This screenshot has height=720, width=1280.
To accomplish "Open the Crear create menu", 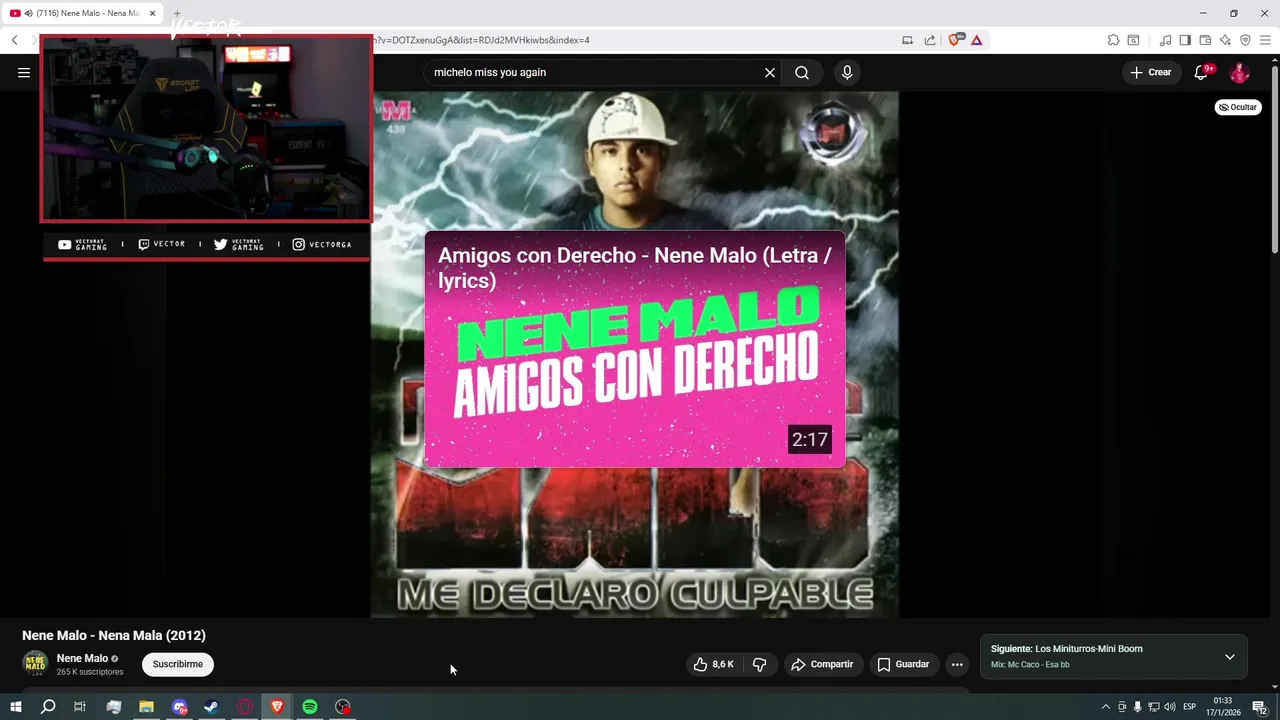I will coord(1151,72).
